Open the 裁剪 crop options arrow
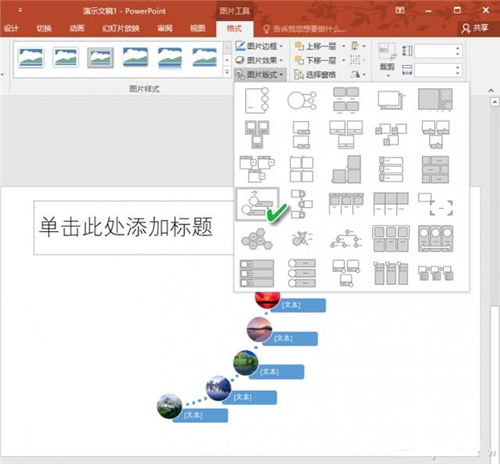 388,76
